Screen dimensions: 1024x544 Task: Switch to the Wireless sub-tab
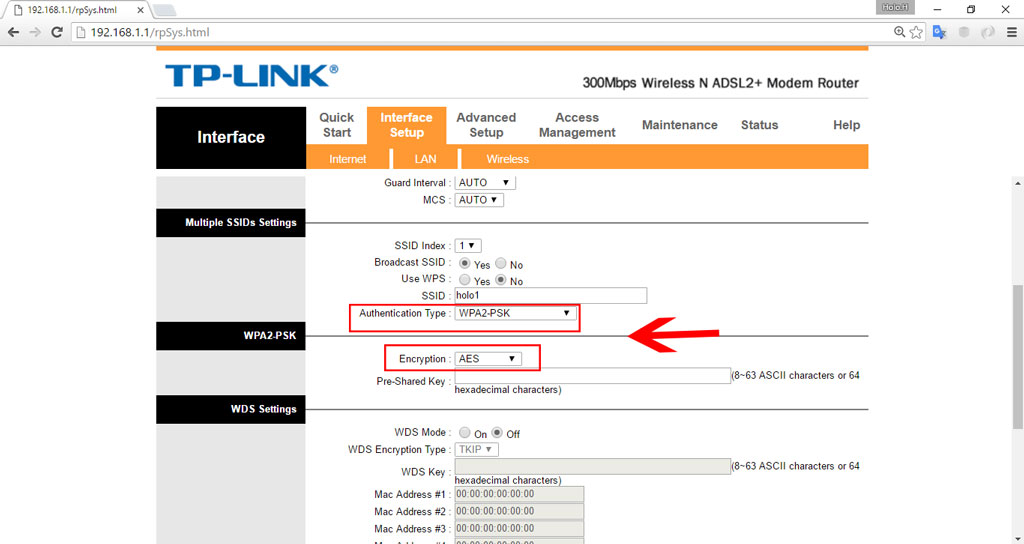tap(507, 159)
